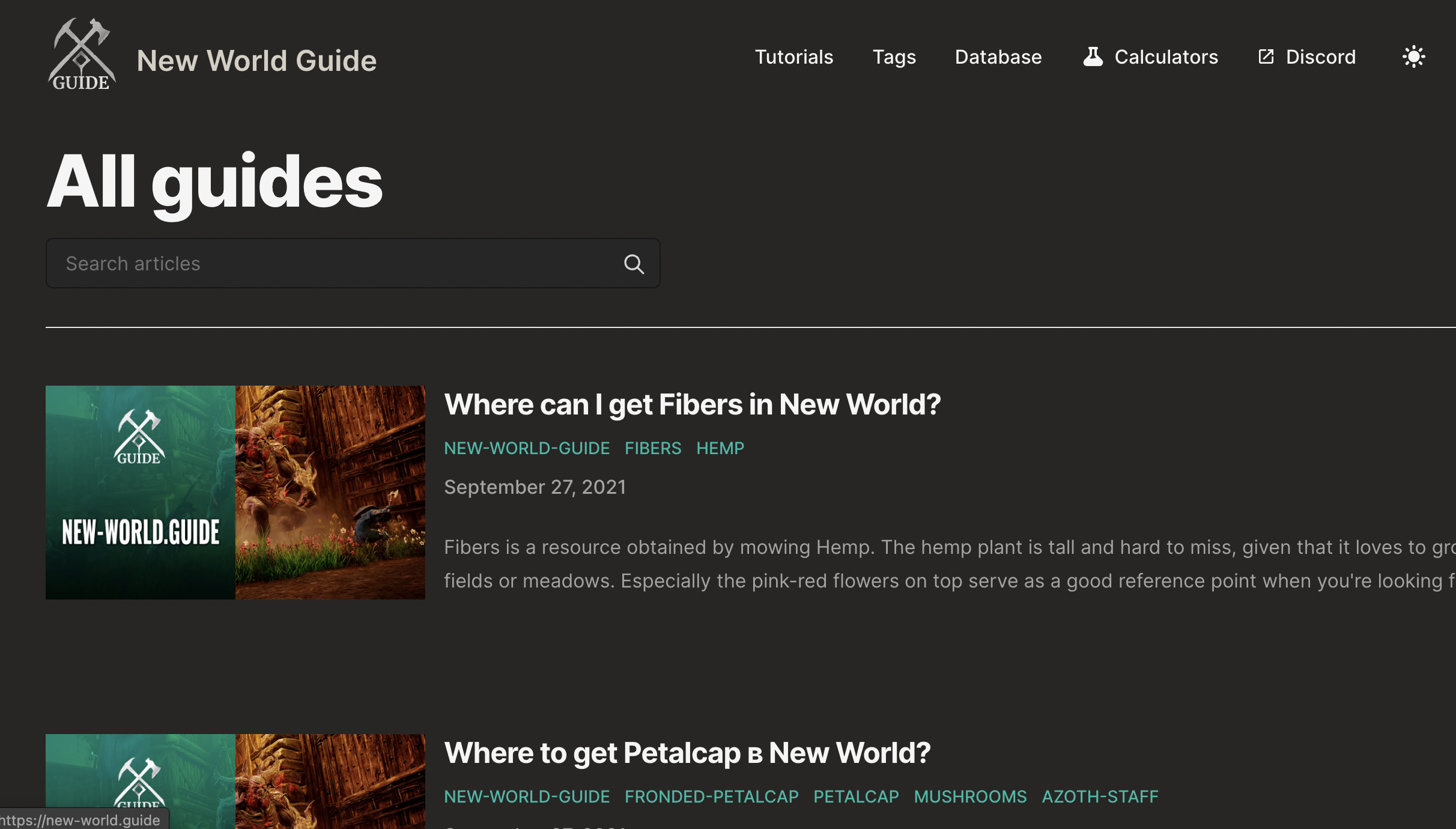Image resolution: width=1456 pixels, height=829 pixels.
Task: Click the Fibers article description excerpt
Action: pyautogui.click(x=950, y=564)
